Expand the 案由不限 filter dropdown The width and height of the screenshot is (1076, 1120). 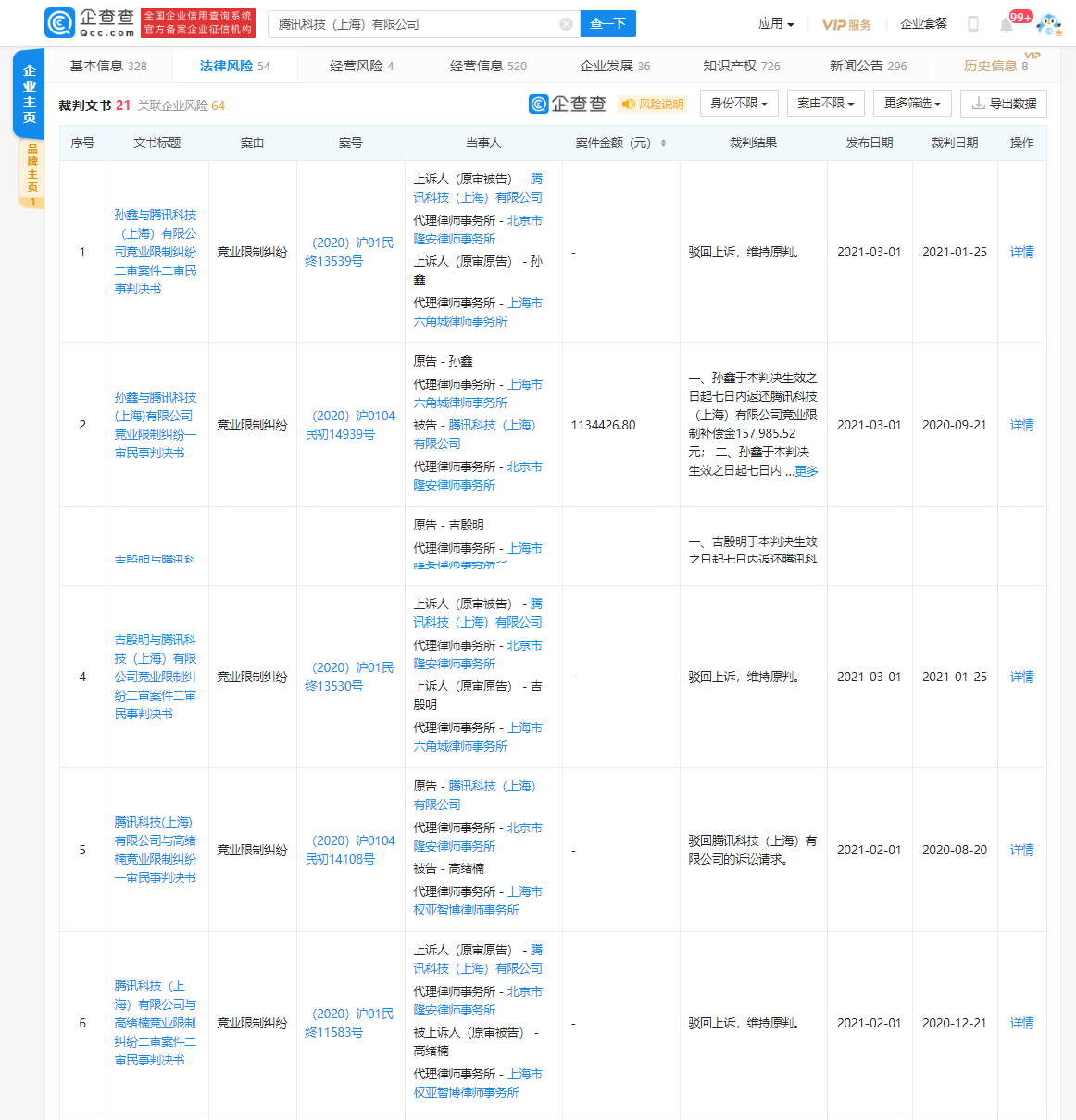(x=826, y=104)
